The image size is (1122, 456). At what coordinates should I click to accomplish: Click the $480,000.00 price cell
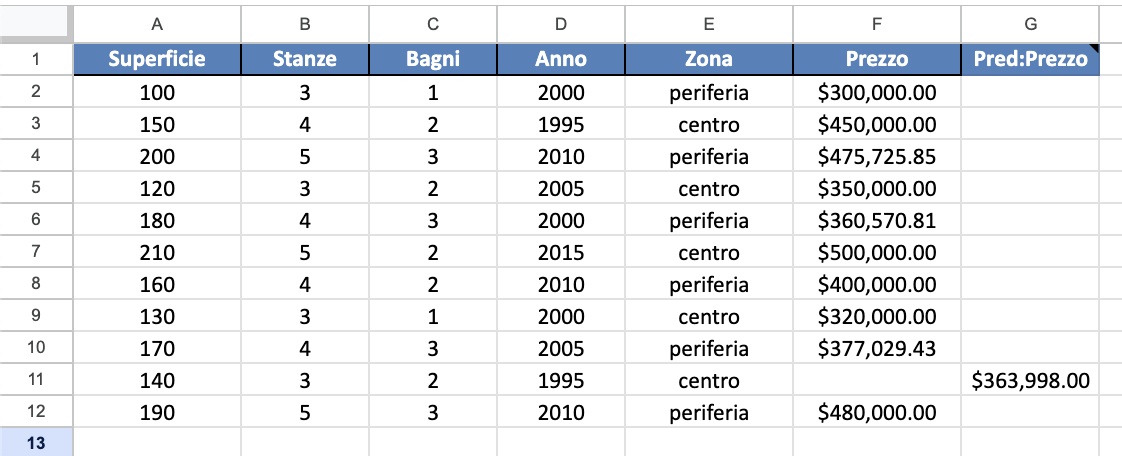point(877,412)
